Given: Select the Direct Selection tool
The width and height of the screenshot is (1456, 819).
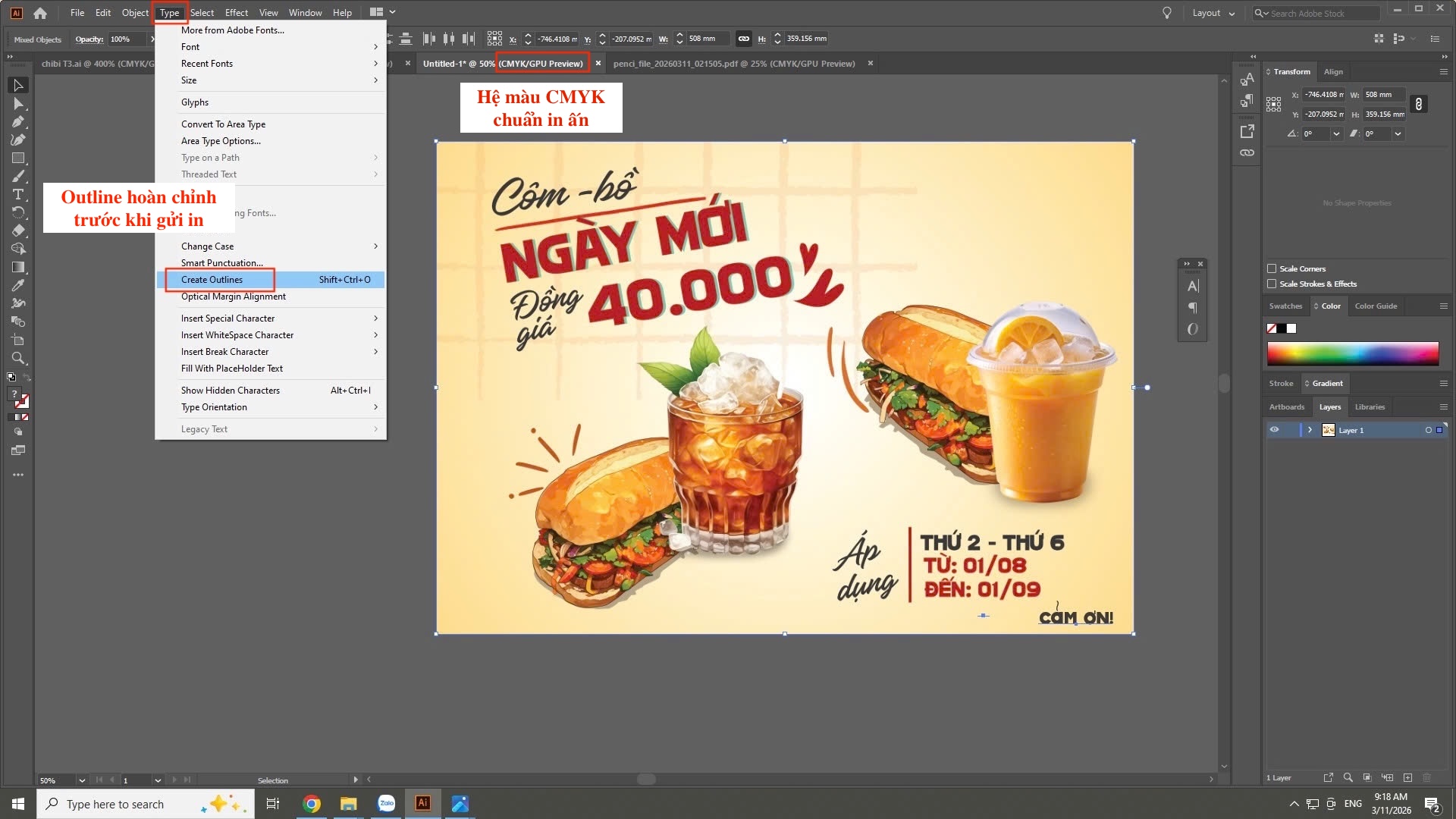Looking at the screenshot, I should [18, 103].
